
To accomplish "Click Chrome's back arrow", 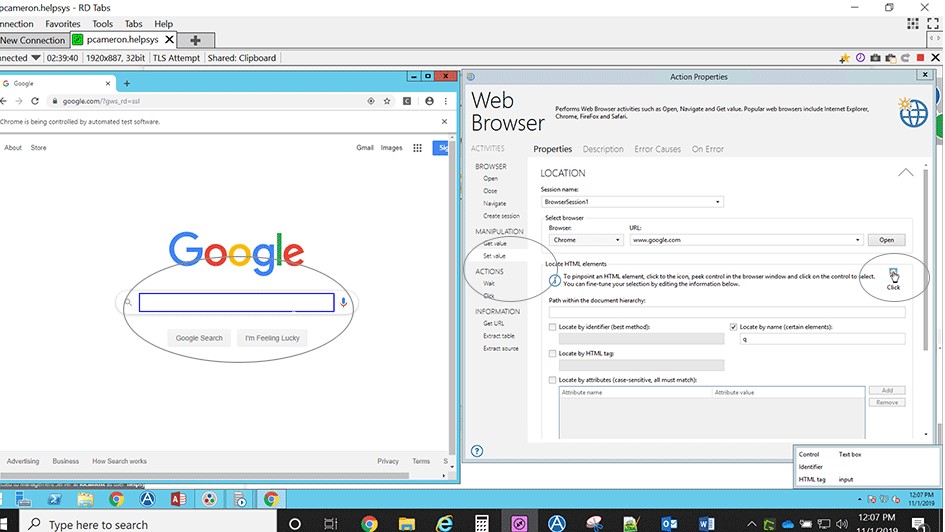I will click(4, 101).
